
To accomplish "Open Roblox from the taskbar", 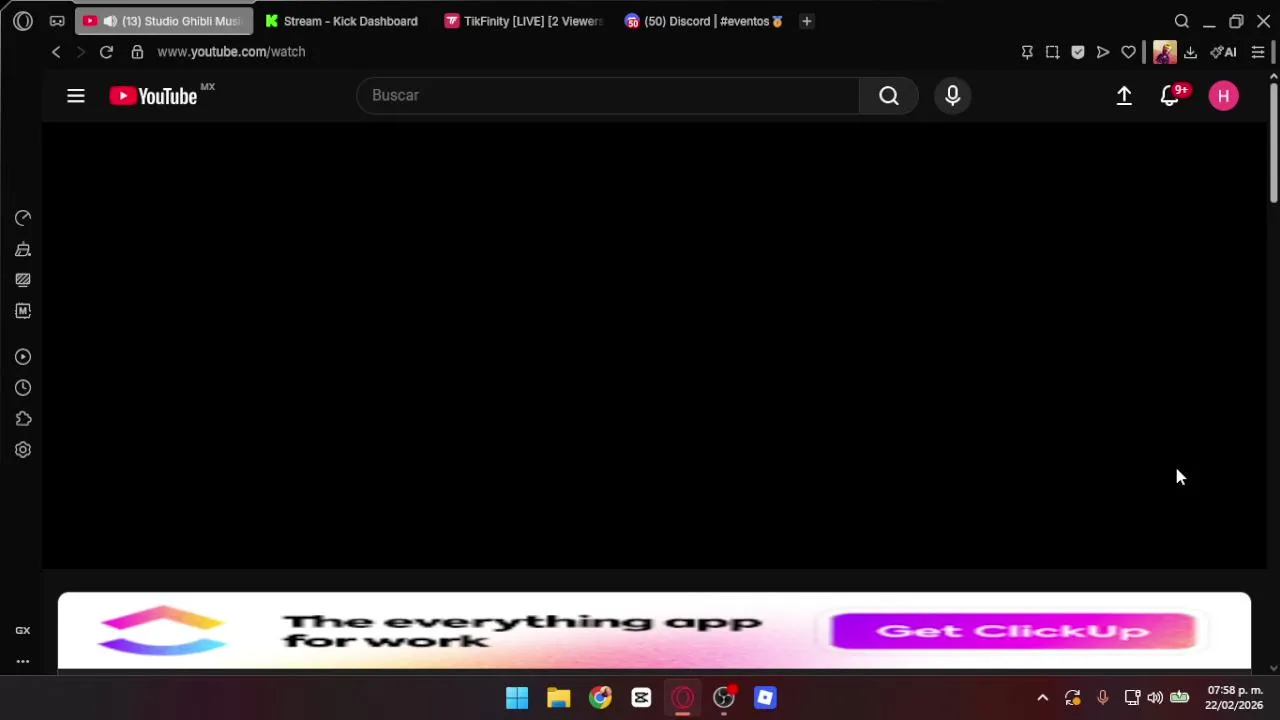I will (x=765, y=698).
